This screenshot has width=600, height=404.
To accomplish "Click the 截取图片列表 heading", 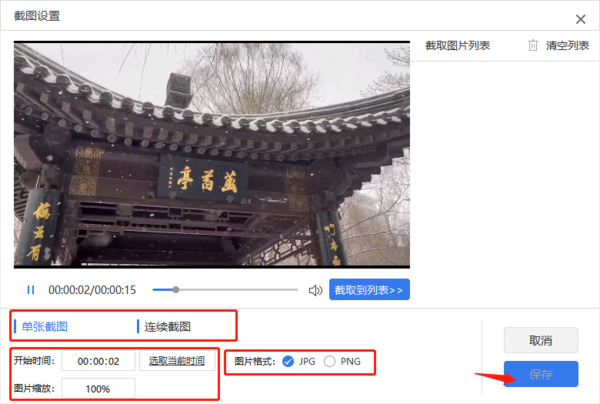I will (458, 46).
